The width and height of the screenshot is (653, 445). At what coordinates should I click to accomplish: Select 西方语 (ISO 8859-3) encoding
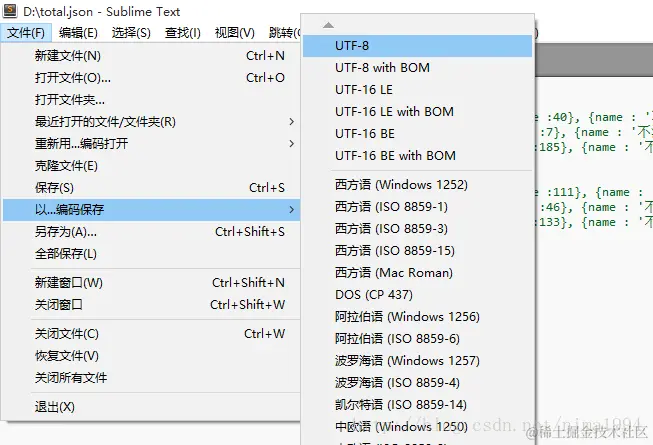(x=417, y=229)
